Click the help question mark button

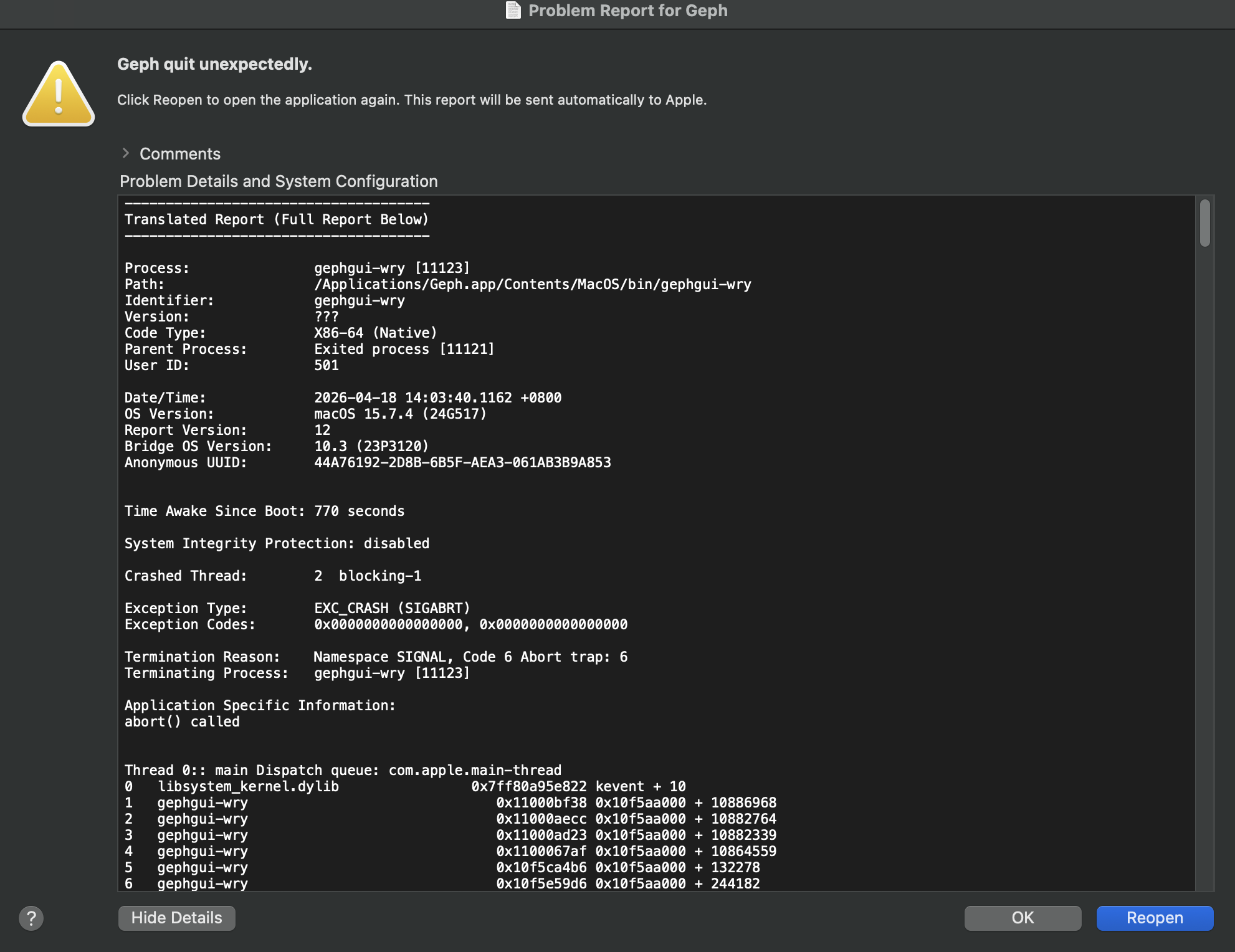31,918
